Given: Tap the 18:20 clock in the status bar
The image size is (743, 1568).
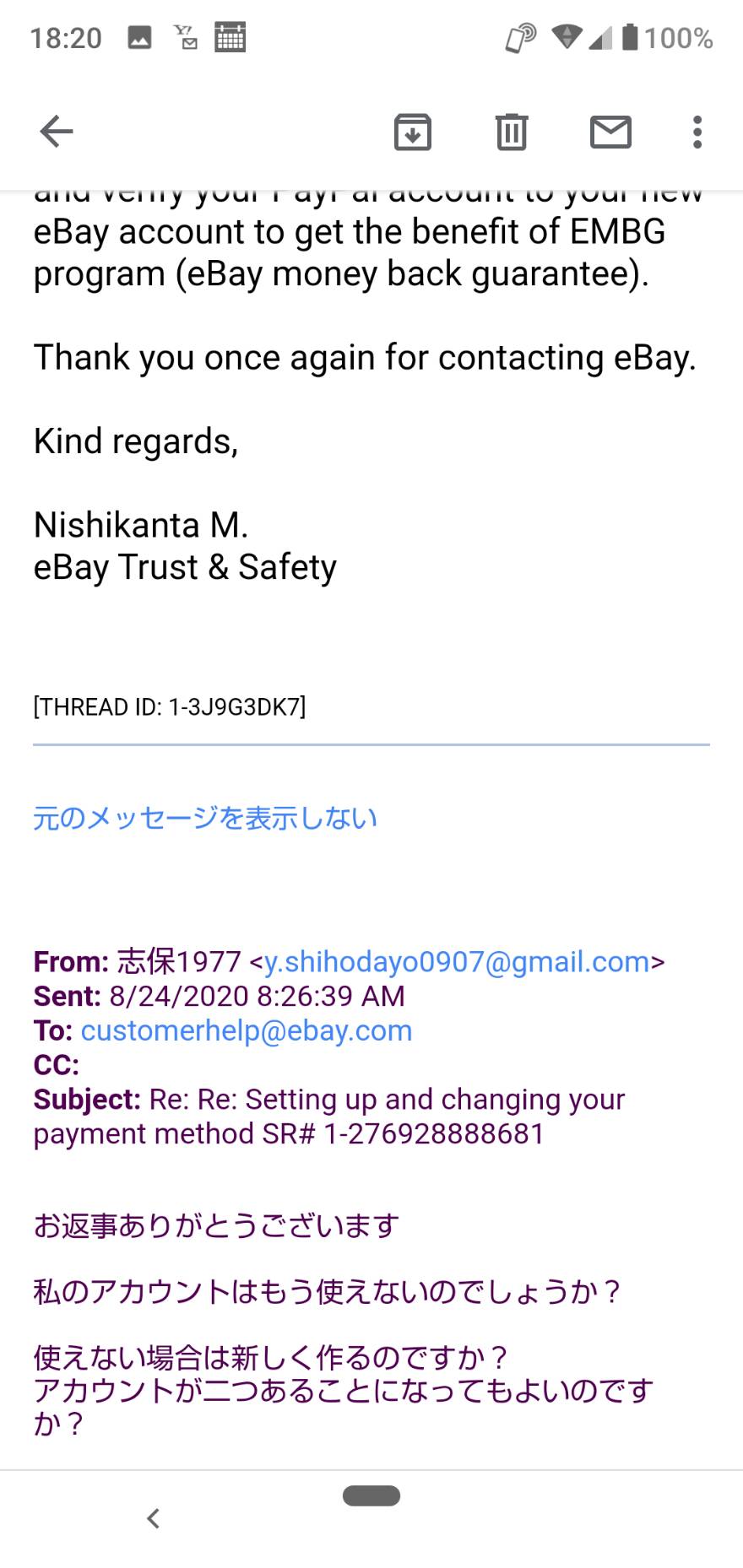Looking at the screenshot, I should click(x=66, y=38).
